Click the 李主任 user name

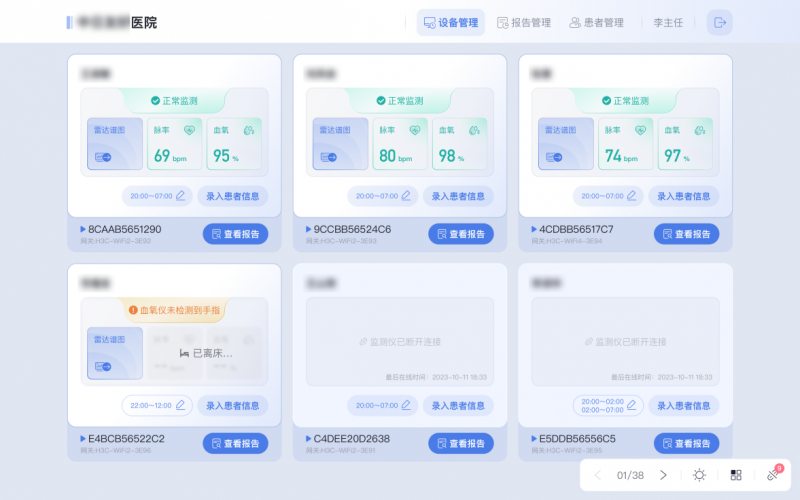(668, 22)
